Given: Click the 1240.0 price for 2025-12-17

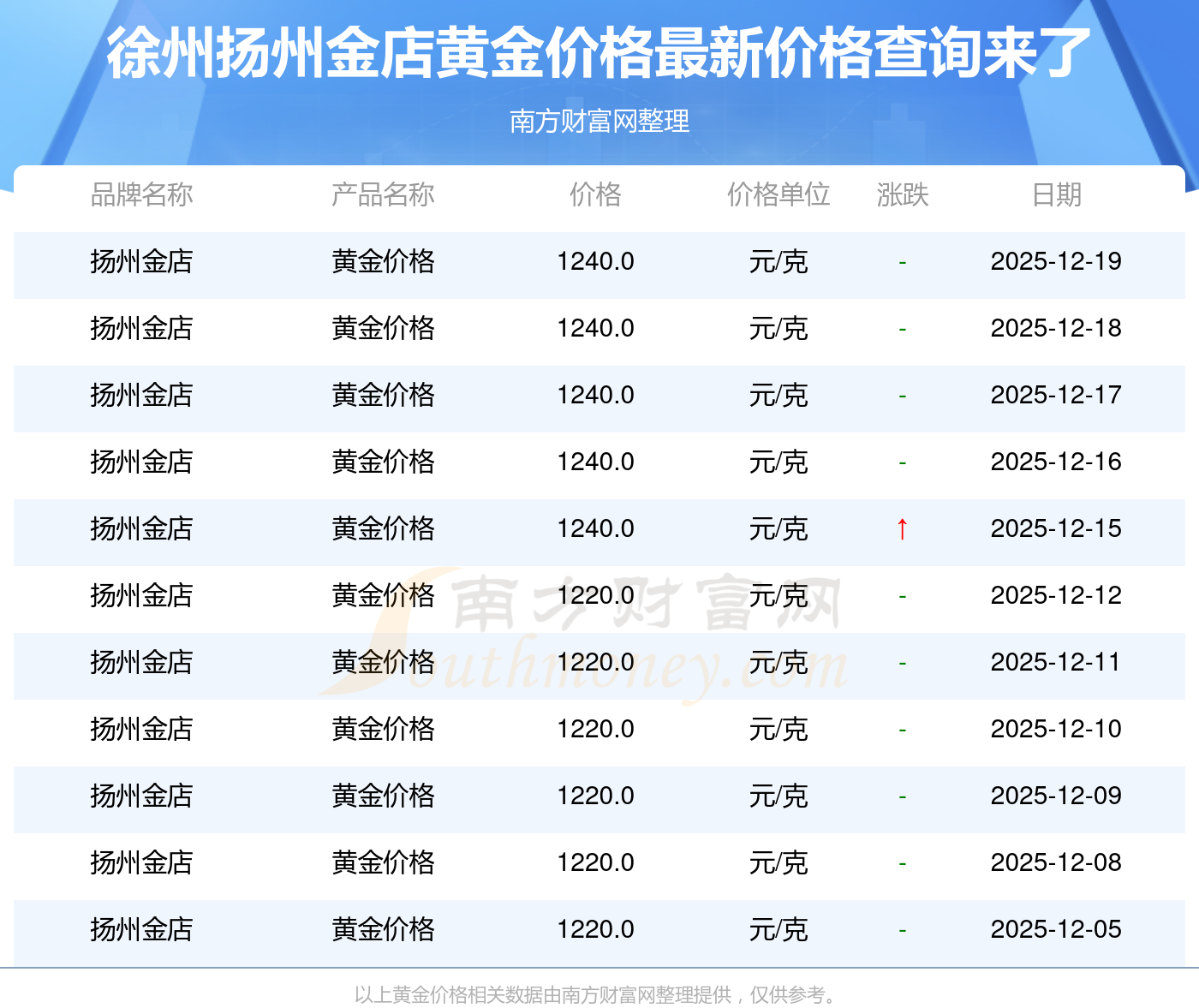Looking at the screenshot, I should tap(595, 395).
